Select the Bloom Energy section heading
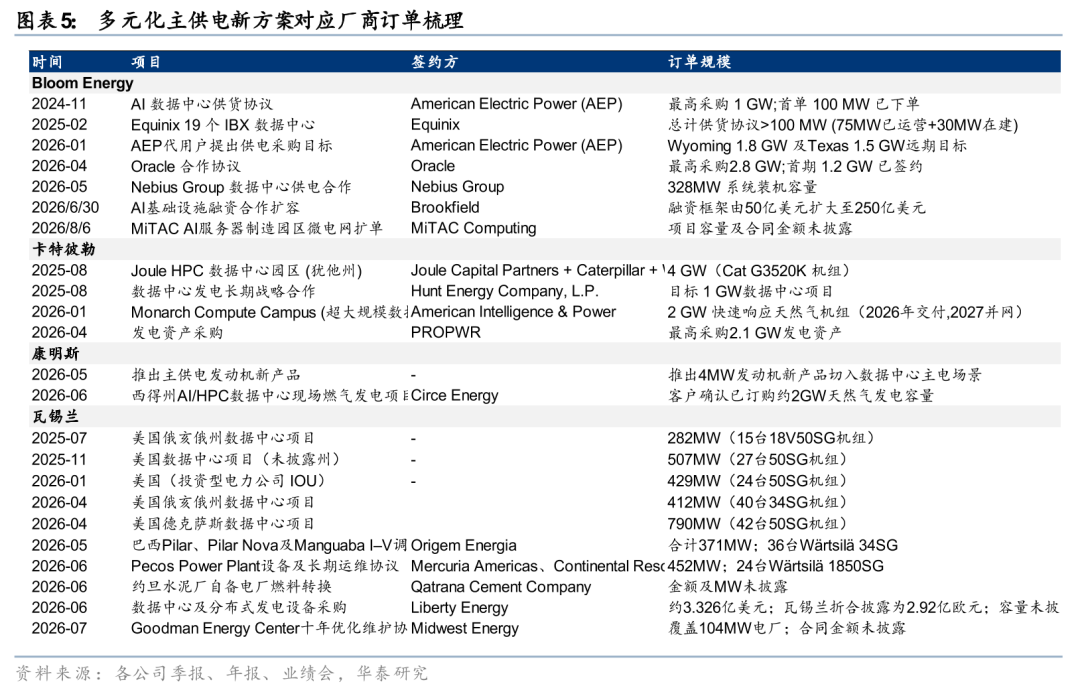The width and height of the screenshot is (1080, 690). point(83,83)
